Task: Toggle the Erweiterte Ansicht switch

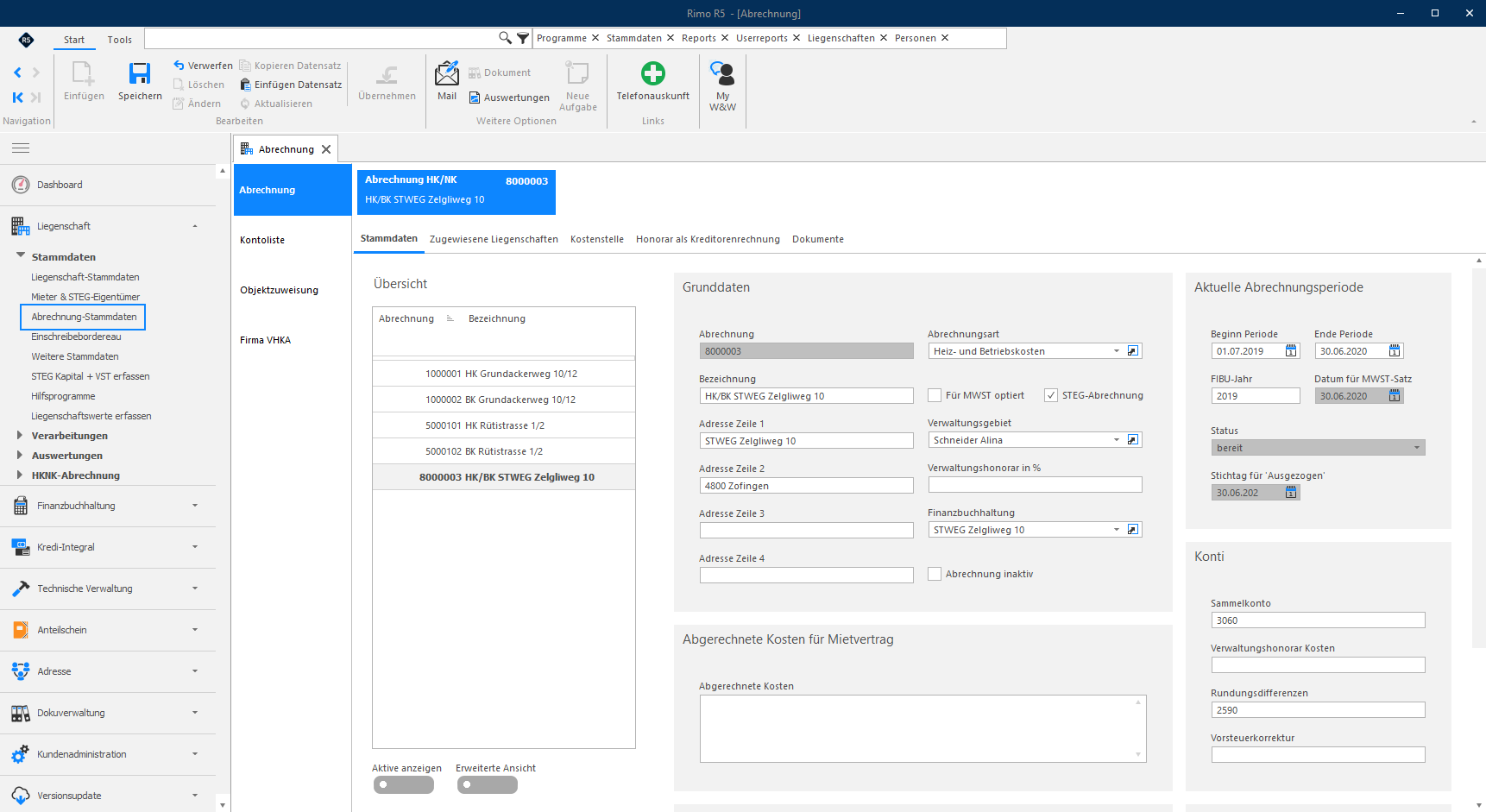Action: [488, 784]
